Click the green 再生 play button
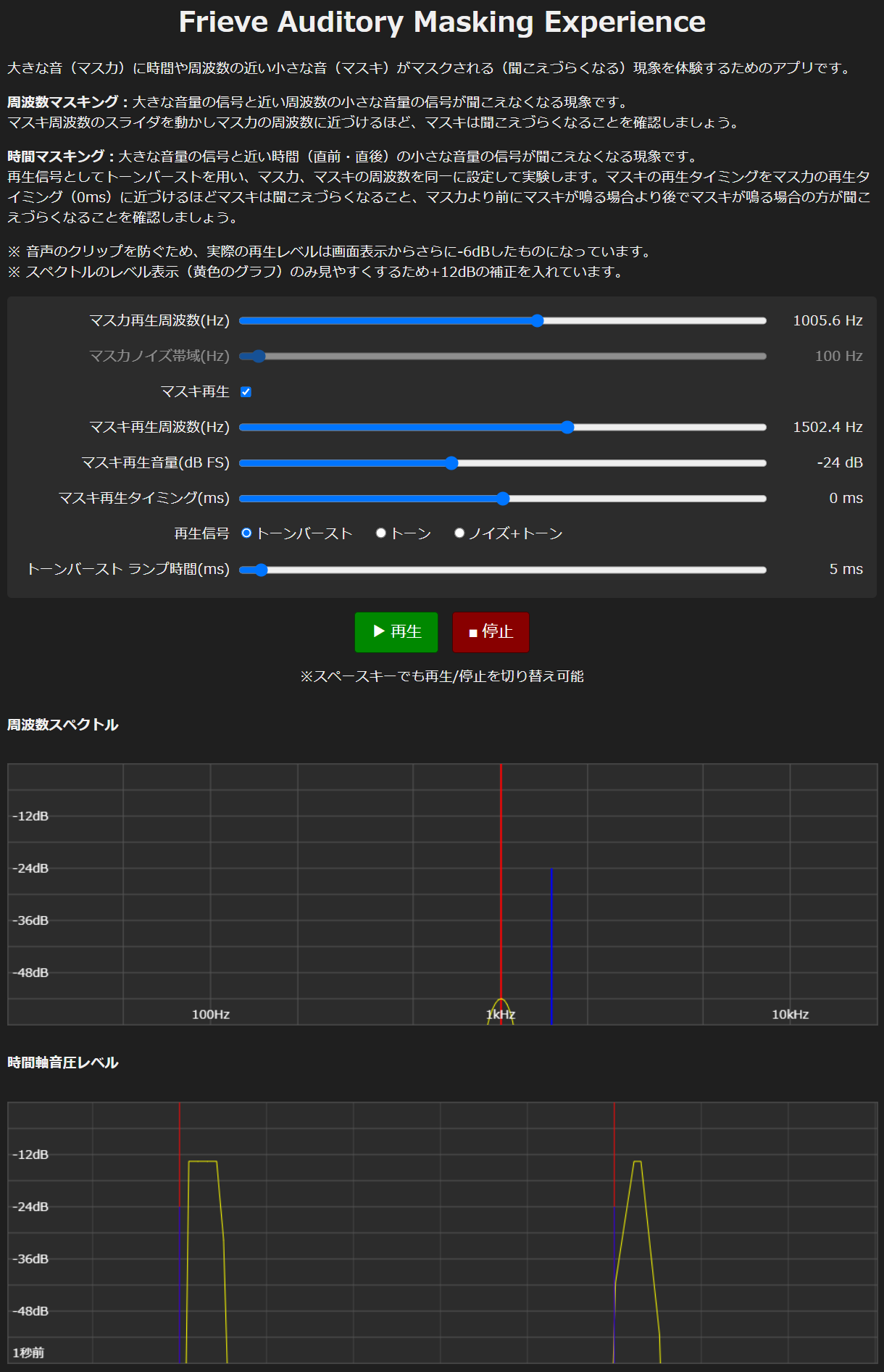The width and height of the screenshot is (884, 1372). 396,632
